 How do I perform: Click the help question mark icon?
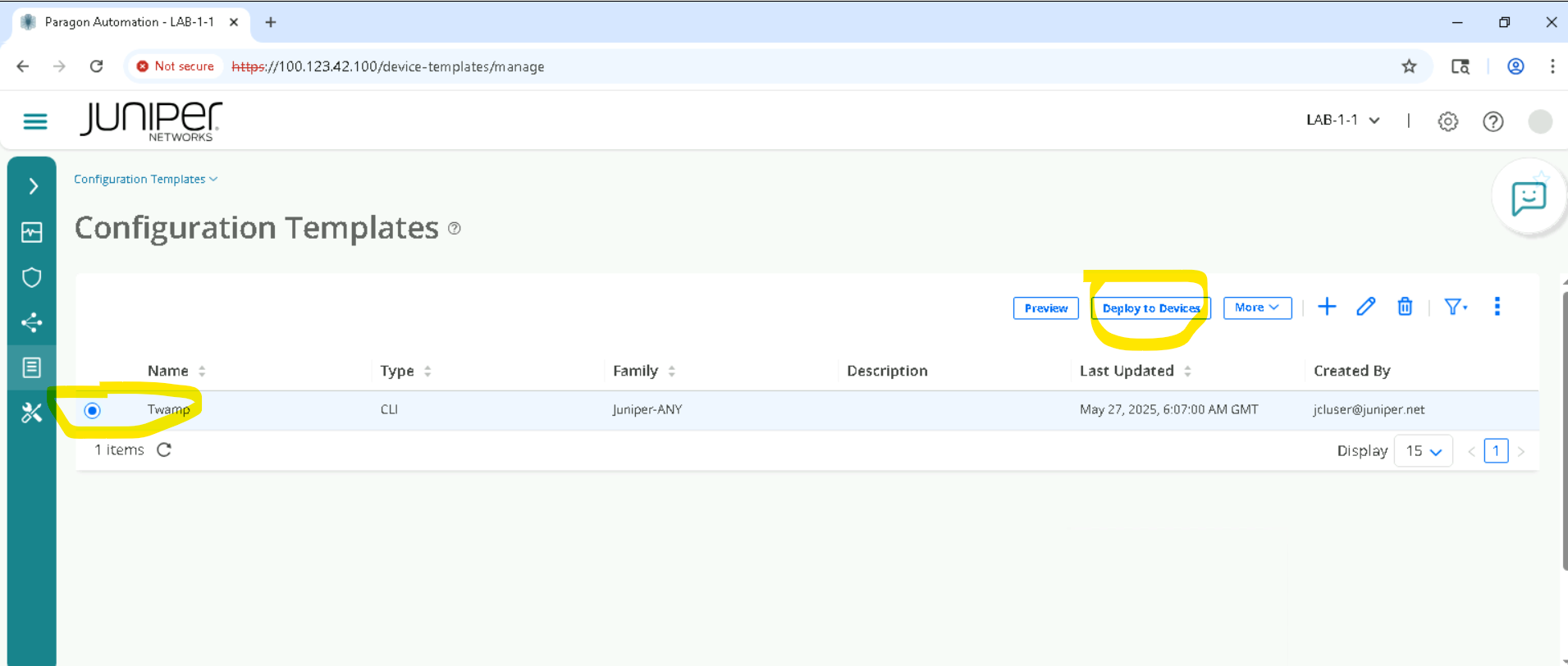1493,121
